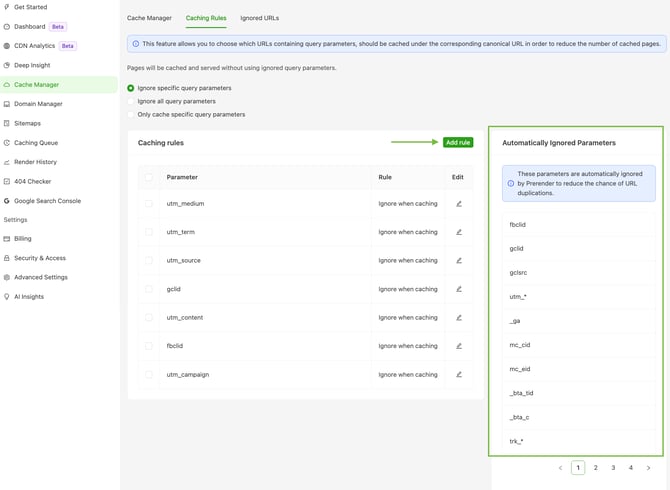Click trk_* in Automatically Ignored Parameters
The height and width of the screenshot is (490, 670).
pyautogui.click(x=516, y=441)
